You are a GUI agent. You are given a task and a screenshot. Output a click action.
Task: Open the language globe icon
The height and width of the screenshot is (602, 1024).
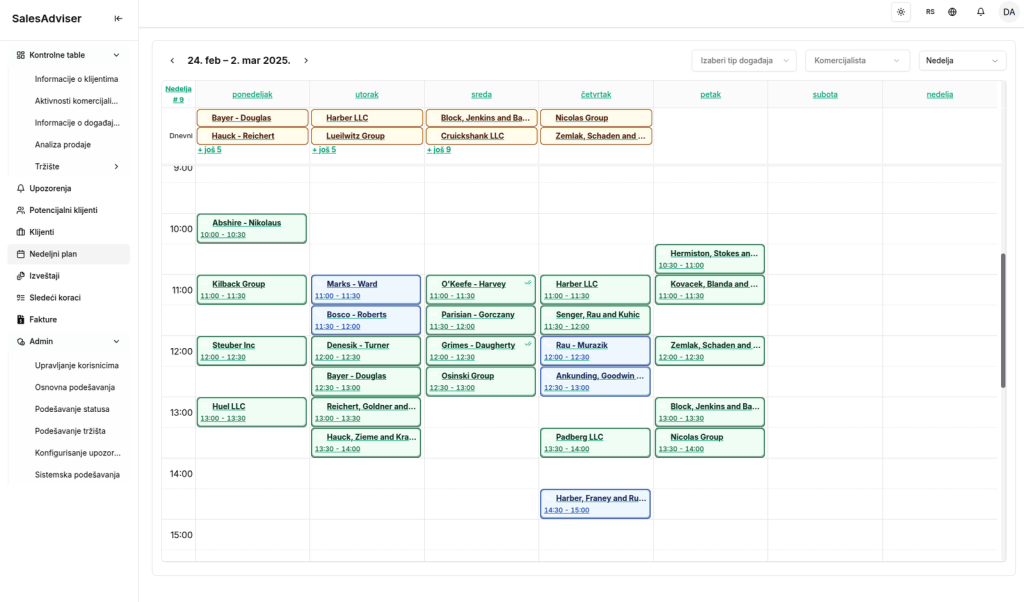tap(952, 12)
